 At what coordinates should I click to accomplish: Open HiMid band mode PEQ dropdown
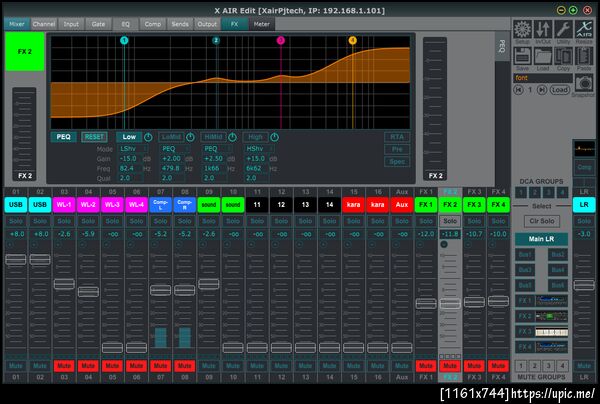click(x=217, y=148)
